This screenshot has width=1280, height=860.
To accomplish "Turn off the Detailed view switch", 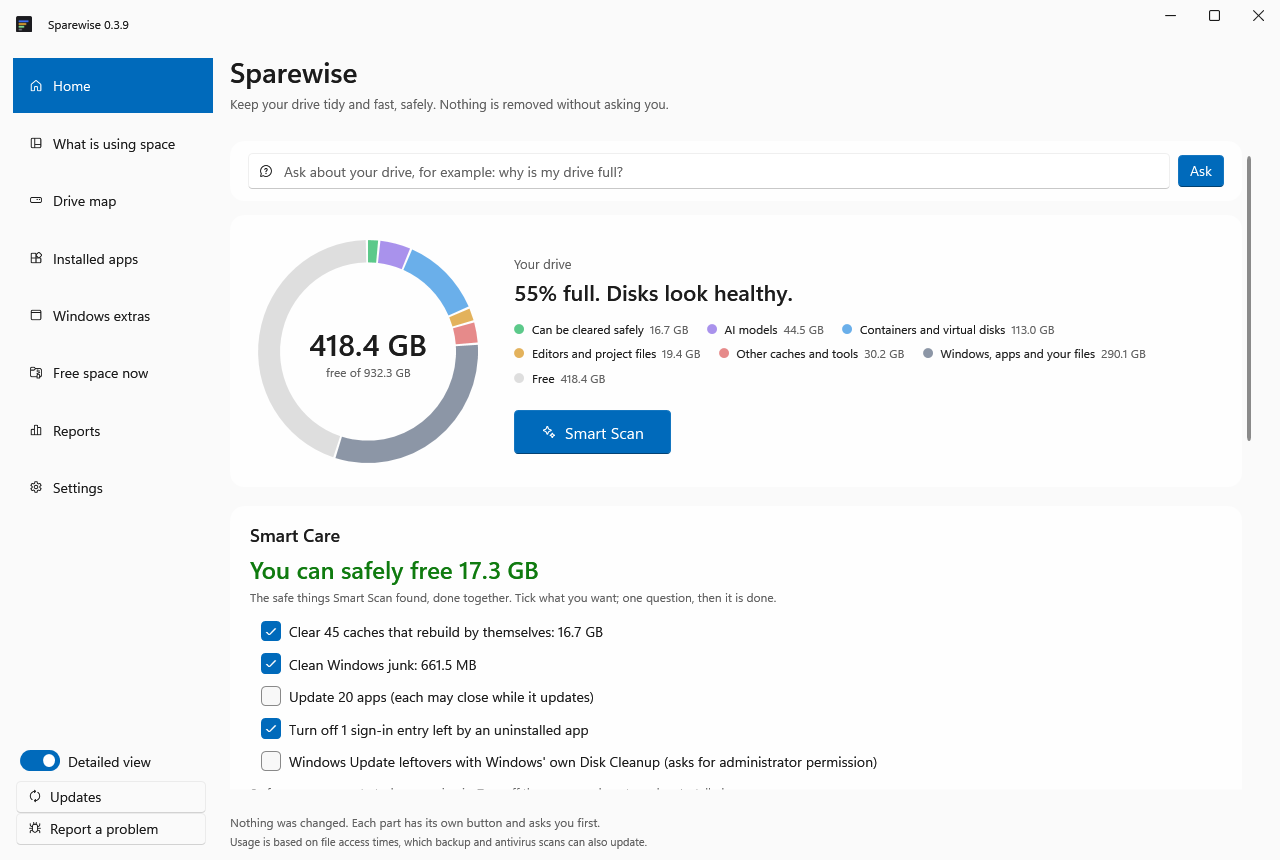I will click(x=40, y=762).
